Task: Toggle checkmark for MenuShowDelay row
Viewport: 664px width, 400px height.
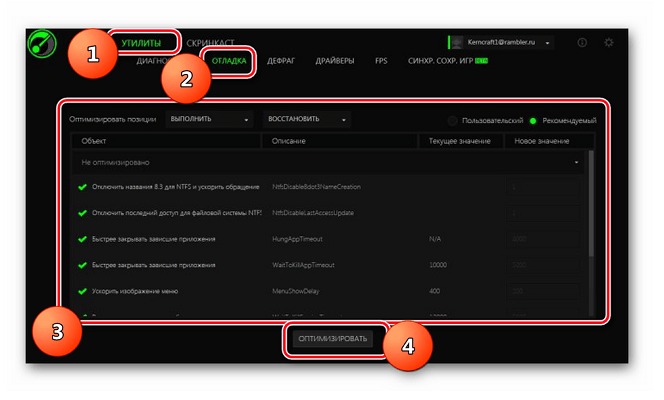Action: click(82, 291)
